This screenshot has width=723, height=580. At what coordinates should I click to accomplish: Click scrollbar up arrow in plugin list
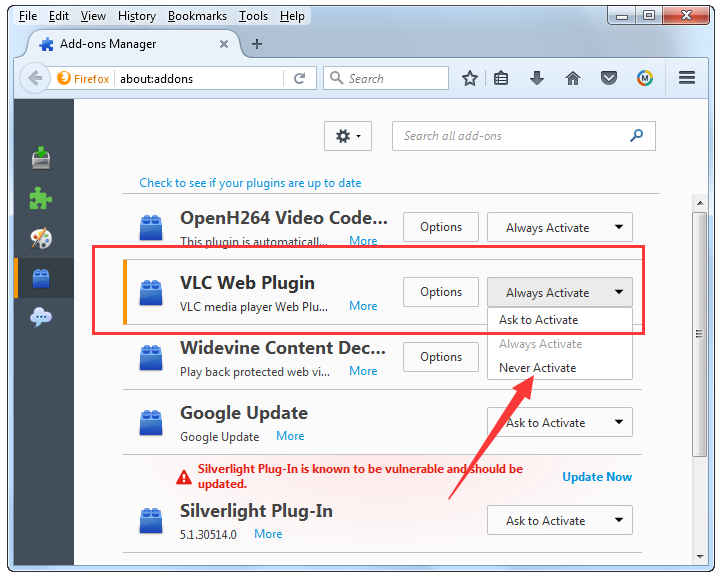700,203
